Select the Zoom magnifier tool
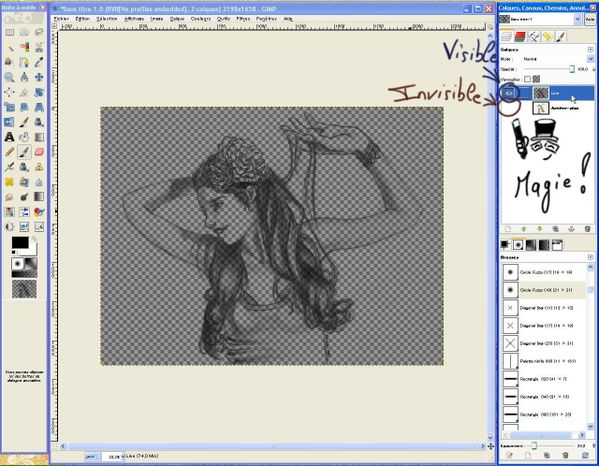599x466 pixels. coord(10,77)
